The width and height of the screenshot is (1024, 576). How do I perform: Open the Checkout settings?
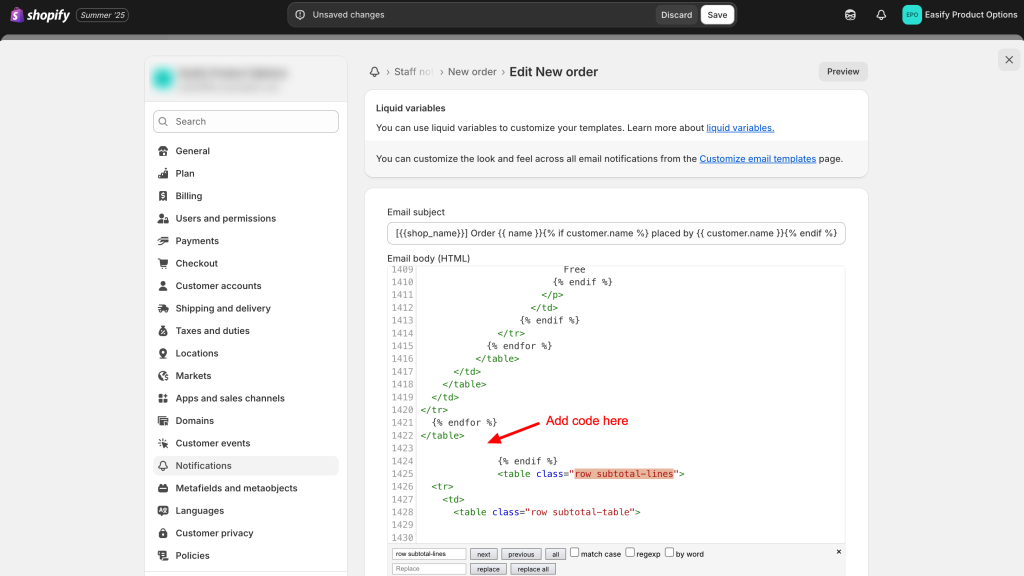coord(246,264)
